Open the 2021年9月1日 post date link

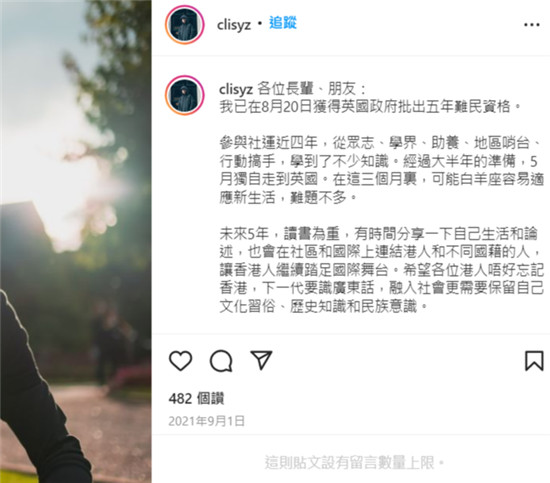(x=206, y=421)
